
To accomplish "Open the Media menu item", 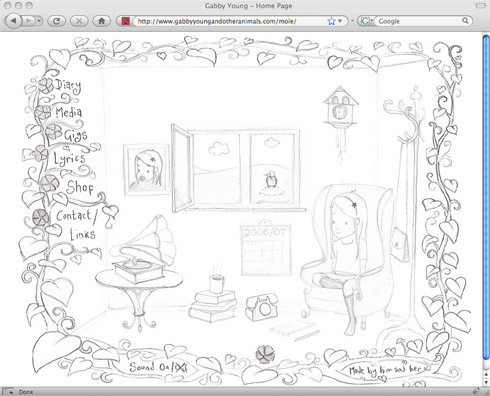I will [69, 112].
